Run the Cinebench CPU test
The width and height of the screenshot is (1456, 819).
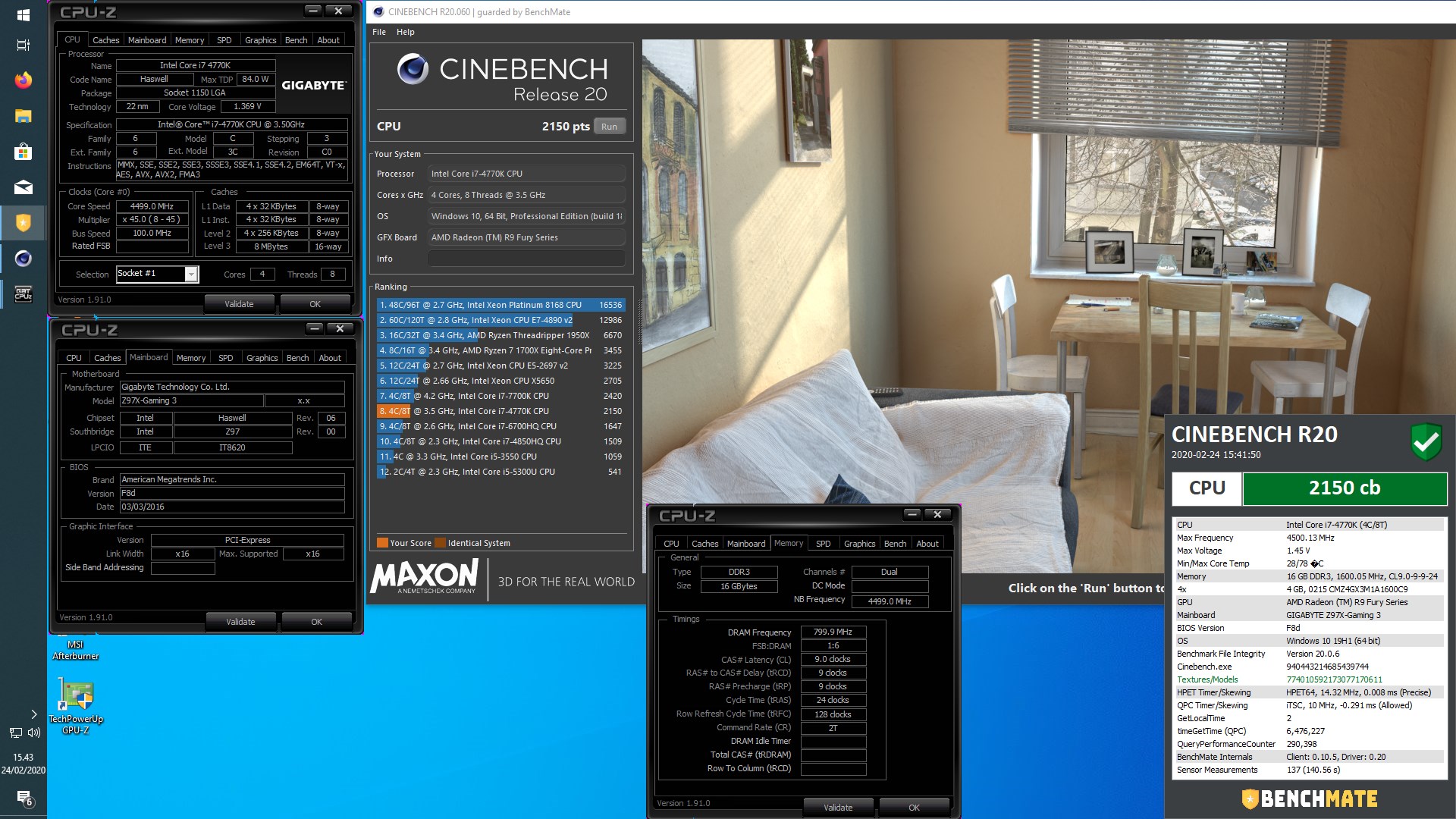coord(609,127)
